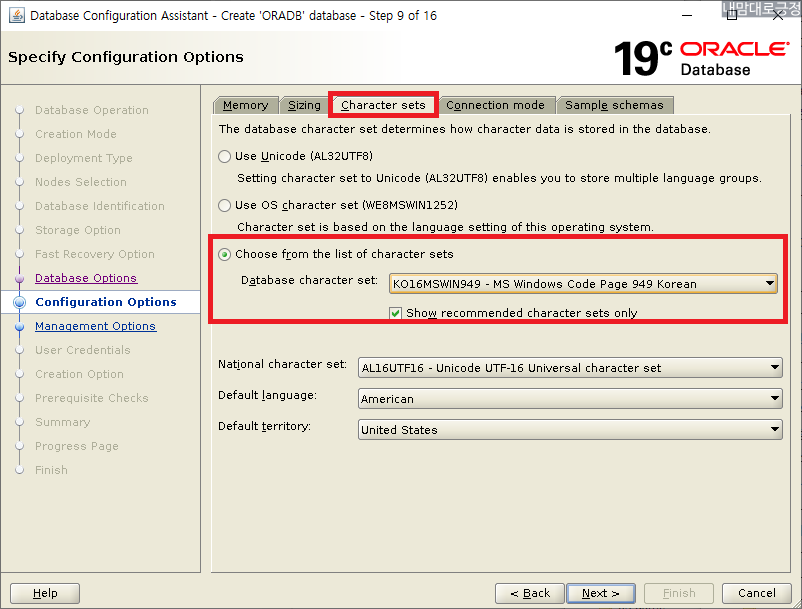The width and height of the screenshot is (802, 609).
Task: Click the Finish step in sidebar
Action: (x=51, y=470)
